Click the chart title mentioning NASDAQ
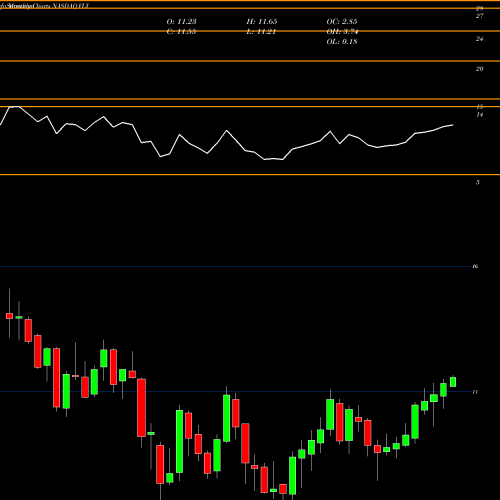Image resolution: width=500 pixels, height=500 pixels. [45, 6]
